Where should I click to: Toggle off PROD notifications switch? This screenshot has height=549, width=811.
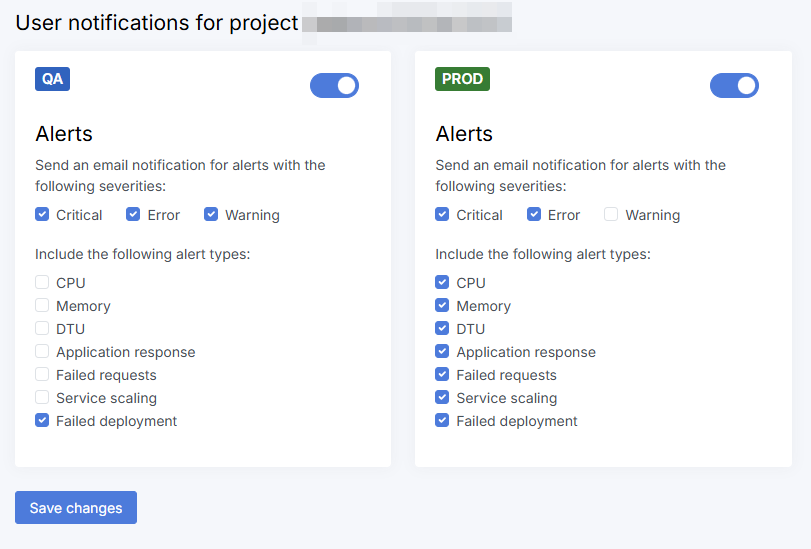(734, 86)
